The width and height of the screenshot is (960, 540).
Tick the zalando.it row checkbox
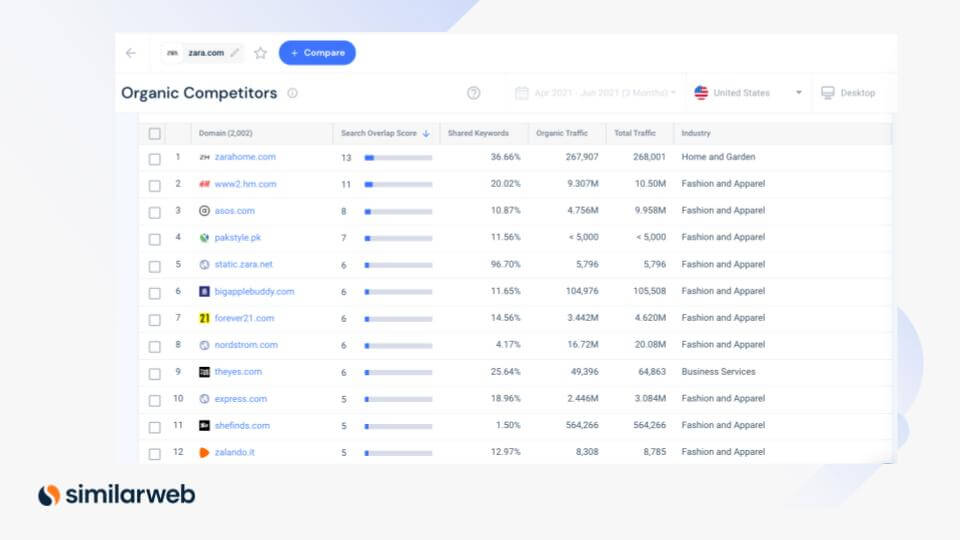(x=154, y=454)
